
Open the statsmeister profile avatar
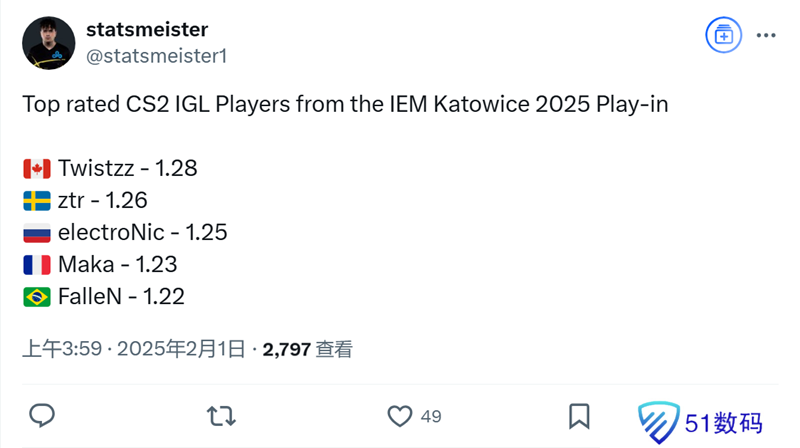coord(48,43)
